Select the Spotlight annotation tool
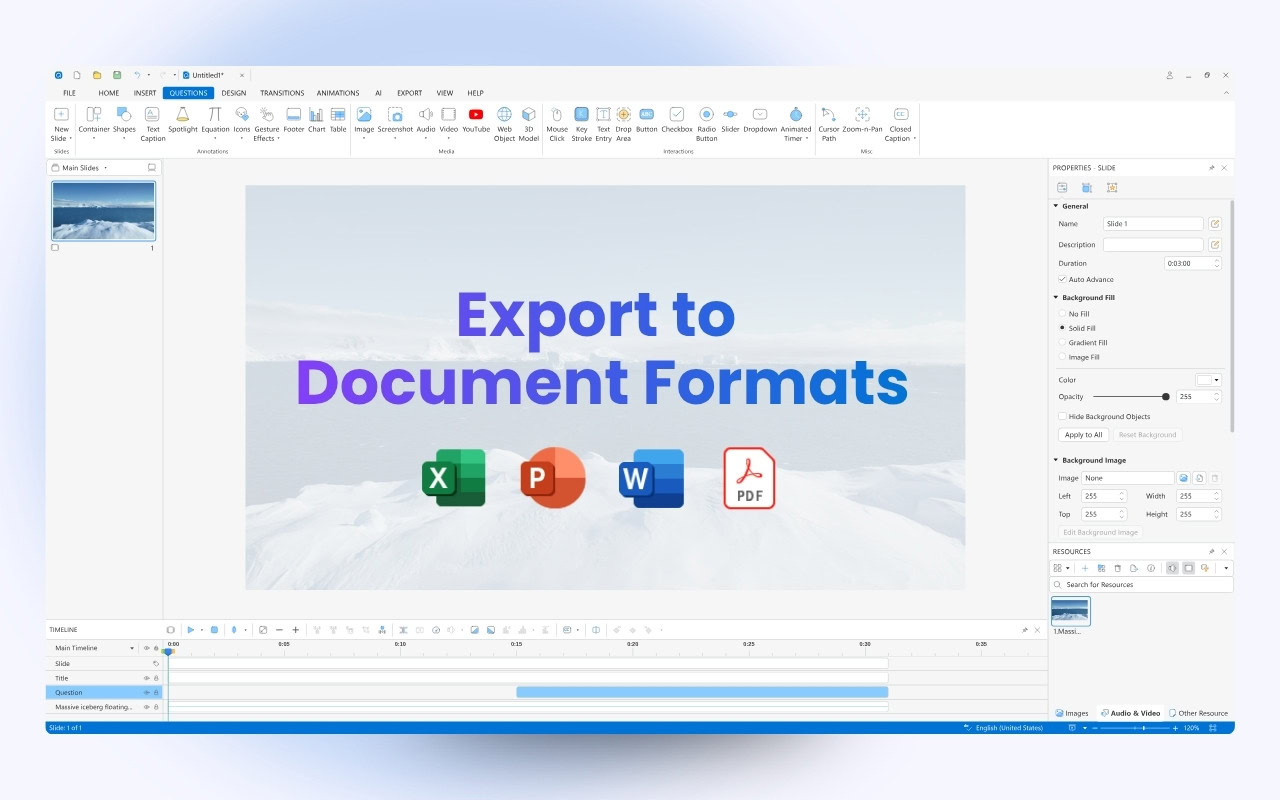Screen dimensions: 1280x800 point(182,122)
